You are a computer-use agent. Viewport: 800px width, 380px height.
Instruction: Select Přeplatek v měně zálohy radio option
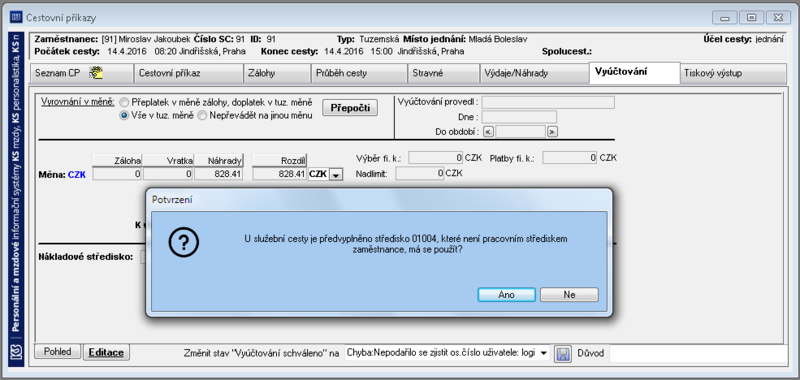124,103
